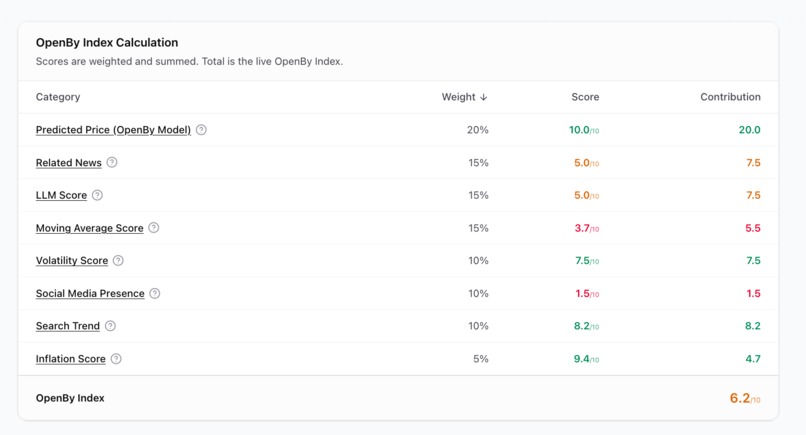Click LLM Score row's 15% weight
The width and height of the screenshot is (806, 435).
(478, 195)
